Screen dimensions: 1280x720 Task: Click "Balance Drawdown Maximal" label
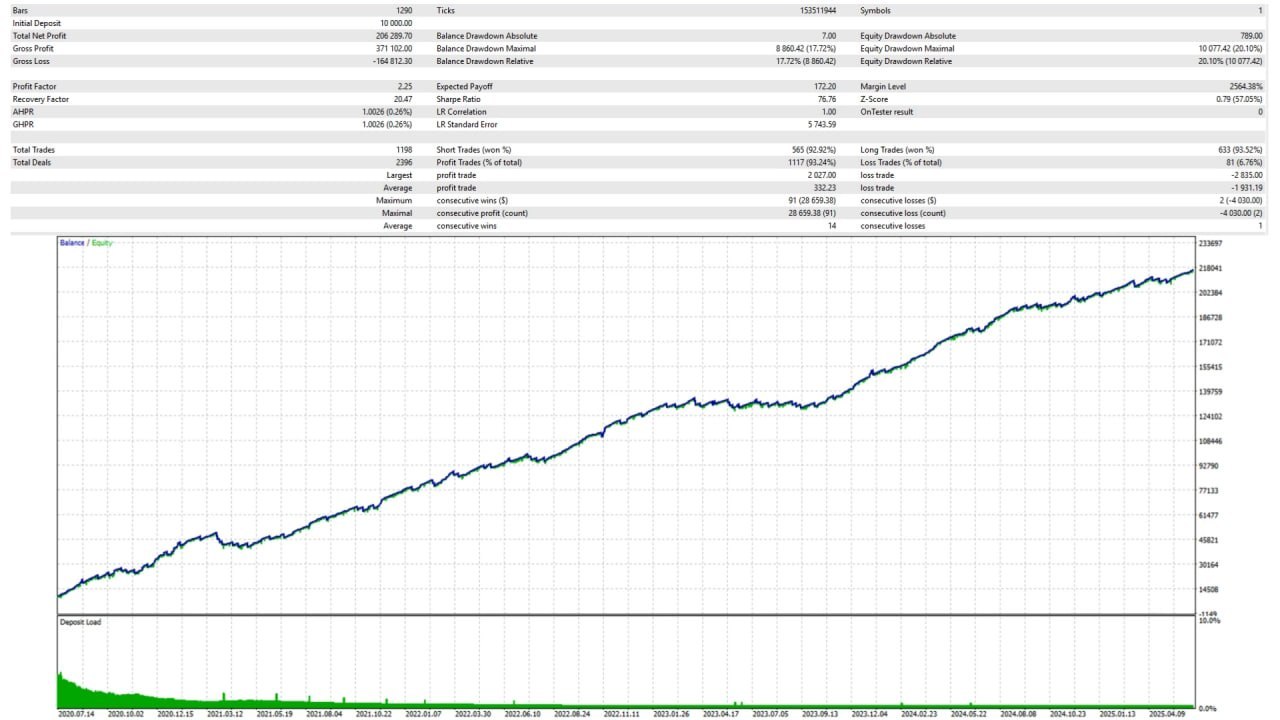tap(486, 49)
